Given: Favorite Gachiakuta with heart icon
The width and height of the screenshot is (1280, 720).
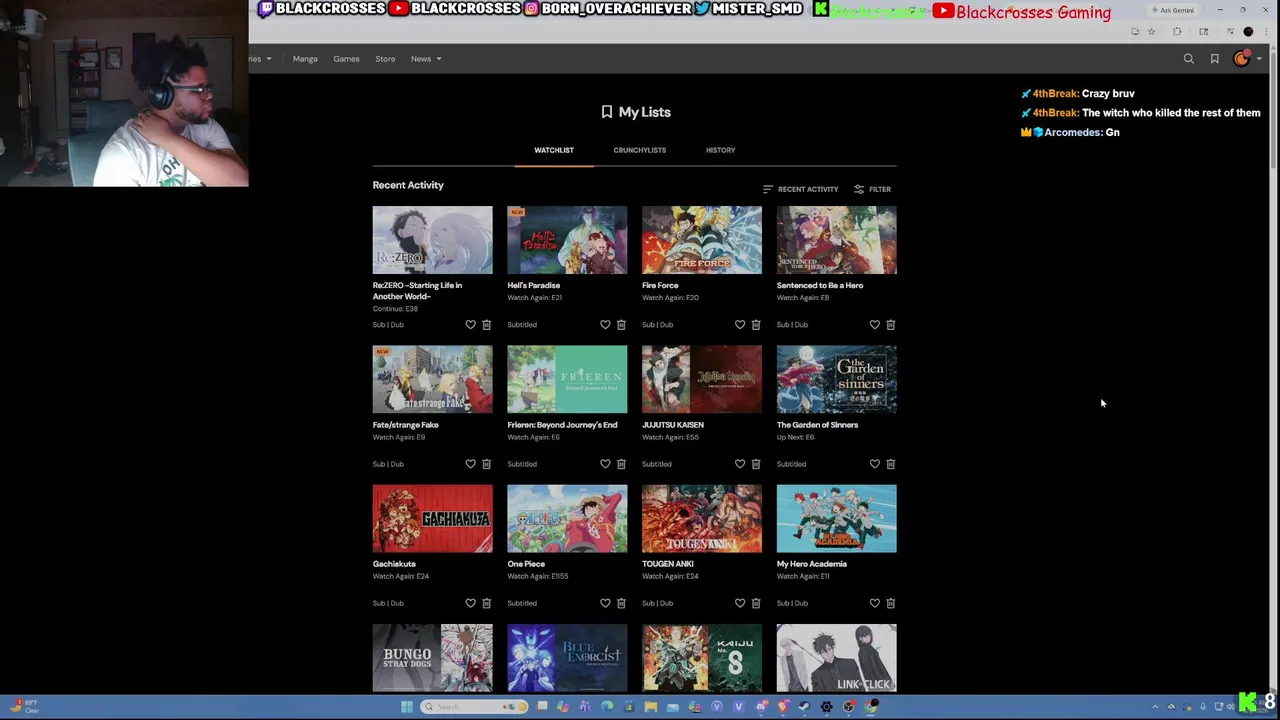Looking at the screenshot, I should coord(470,603).
